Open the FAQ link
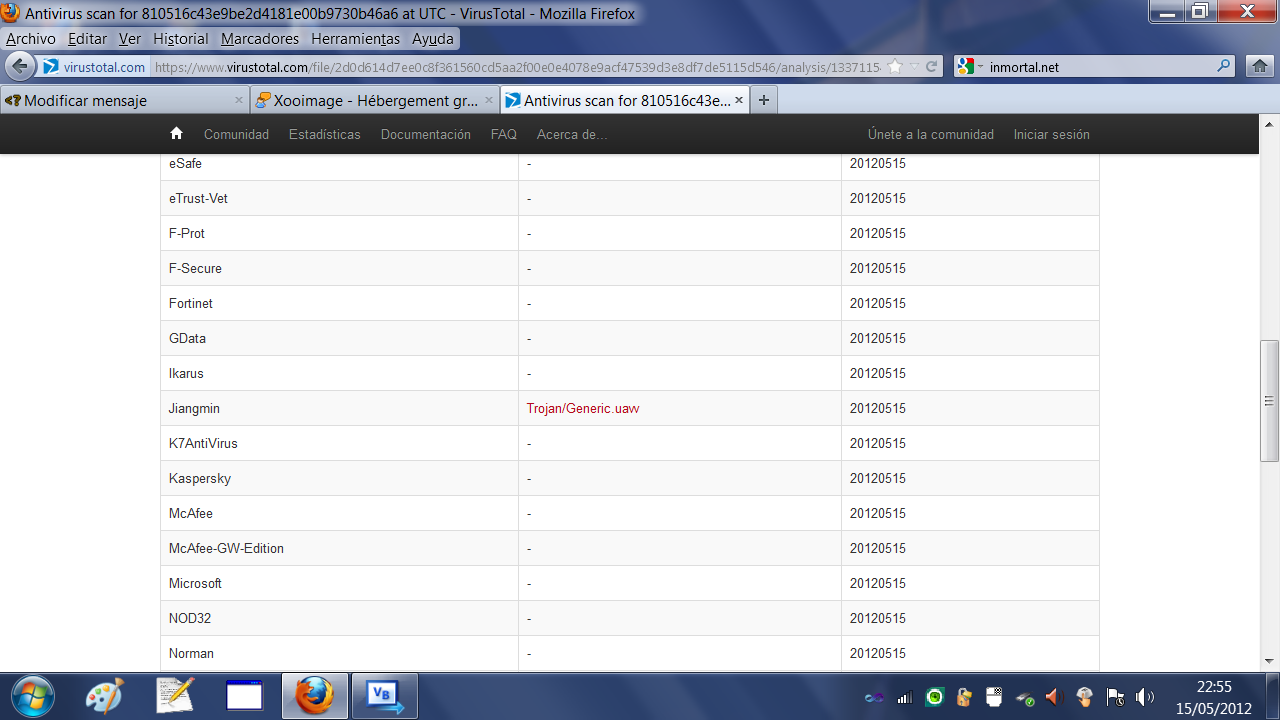 coord(504,134)
